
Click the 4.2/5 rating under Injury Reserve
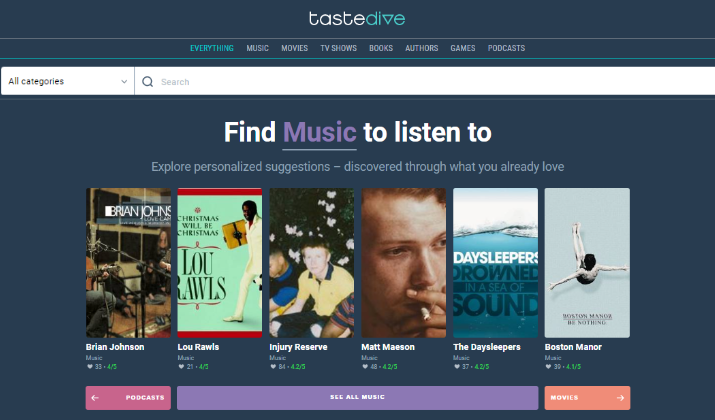pyautogui.click(x=298, y=367)
